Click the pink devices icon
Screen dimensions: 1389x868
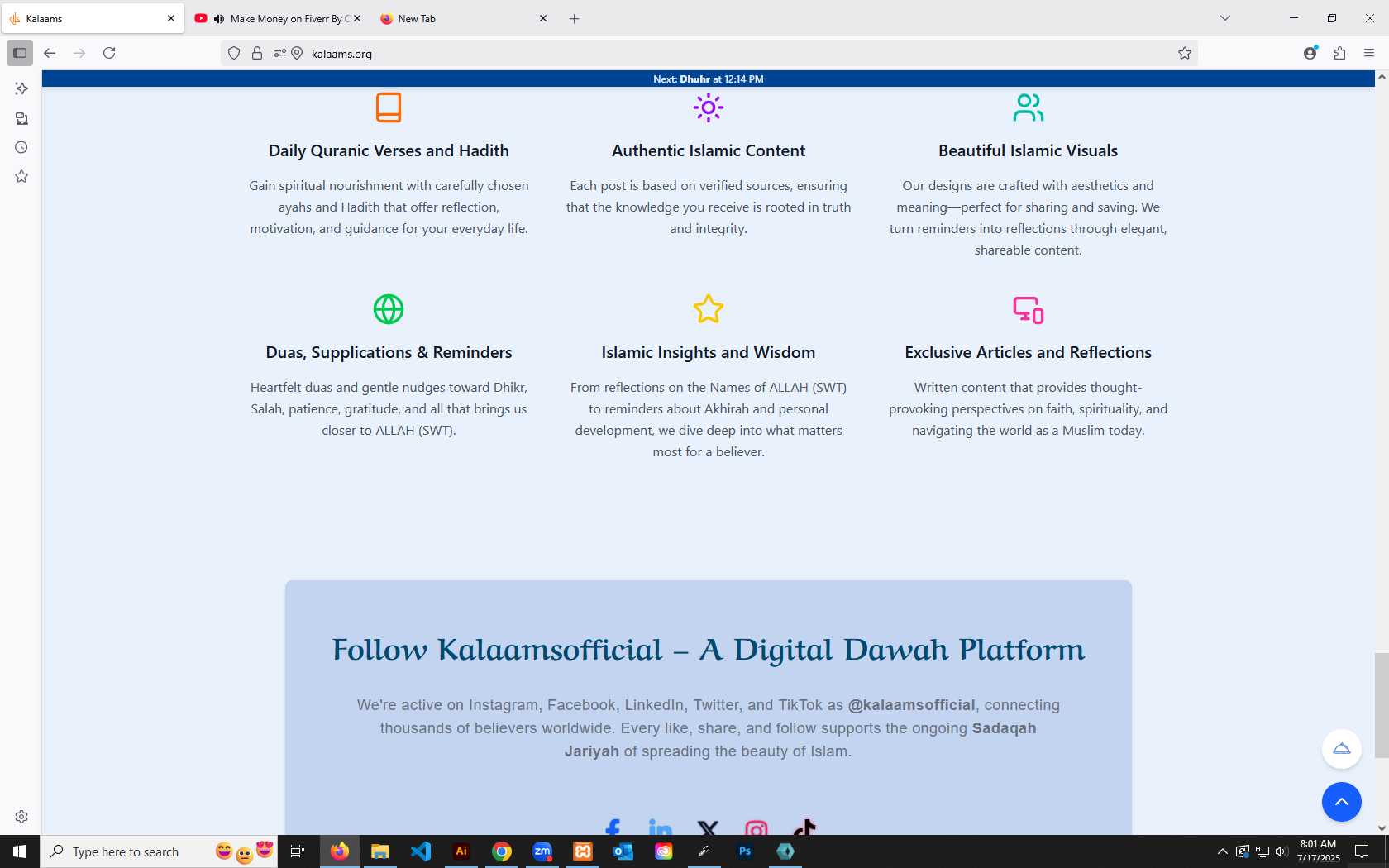1029,310
